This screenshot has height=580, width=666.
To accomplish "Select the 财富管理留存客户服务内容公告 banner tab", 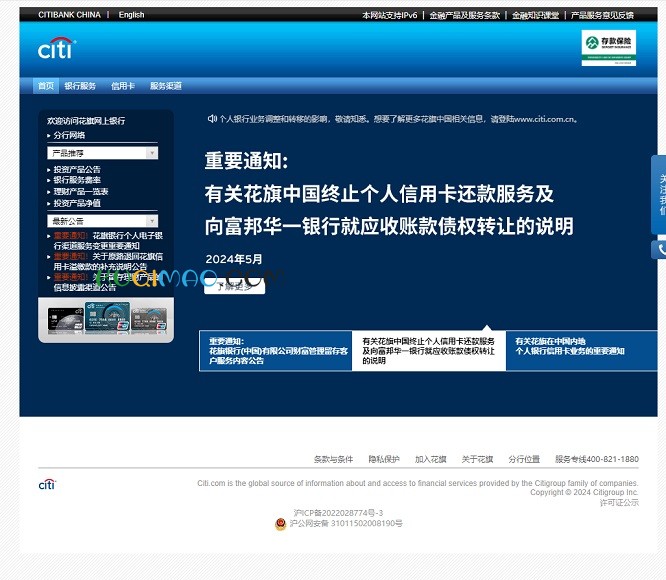I will pos(276,351).
